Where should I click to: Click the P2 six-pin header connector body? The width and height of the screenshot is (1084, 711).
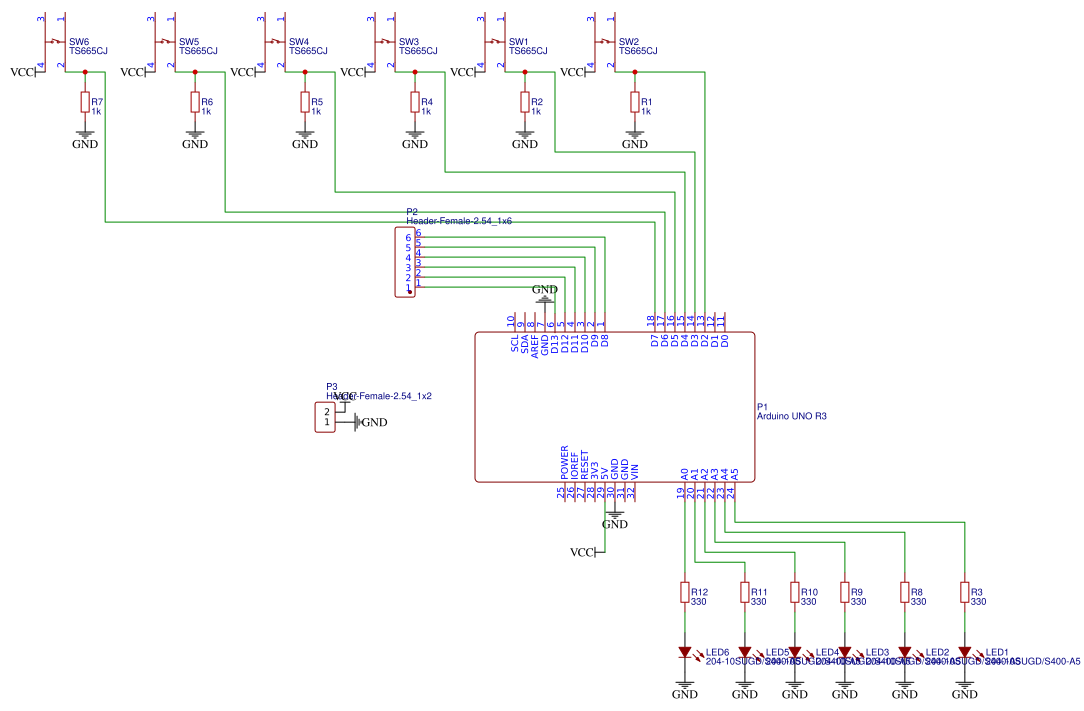pyautogui.click(x=405, y=262)
